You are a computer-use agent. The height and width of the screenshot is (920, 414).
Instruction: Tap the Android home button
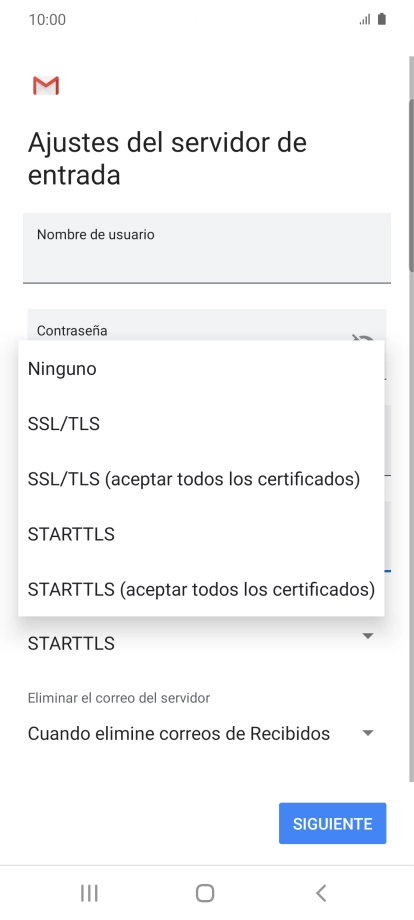pyautogui.click(x=205, y=893)
